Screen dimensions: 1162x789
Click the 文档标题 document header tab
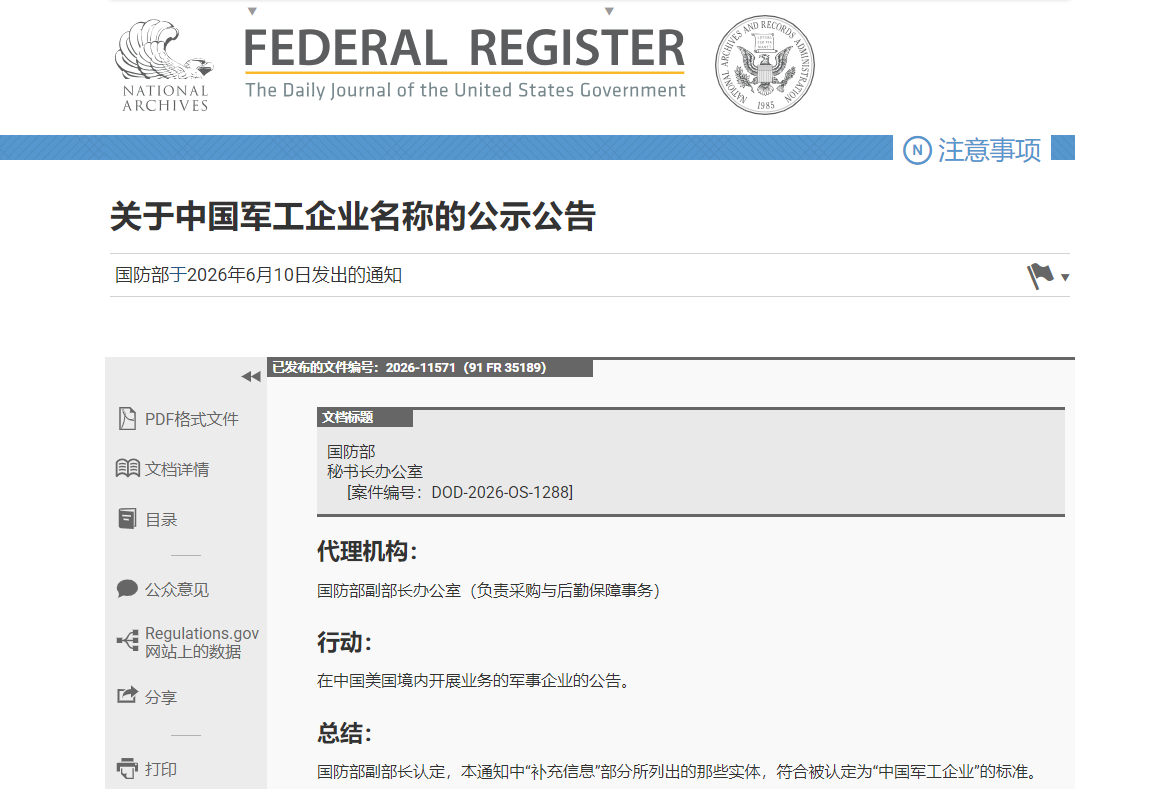pos(365,418)
